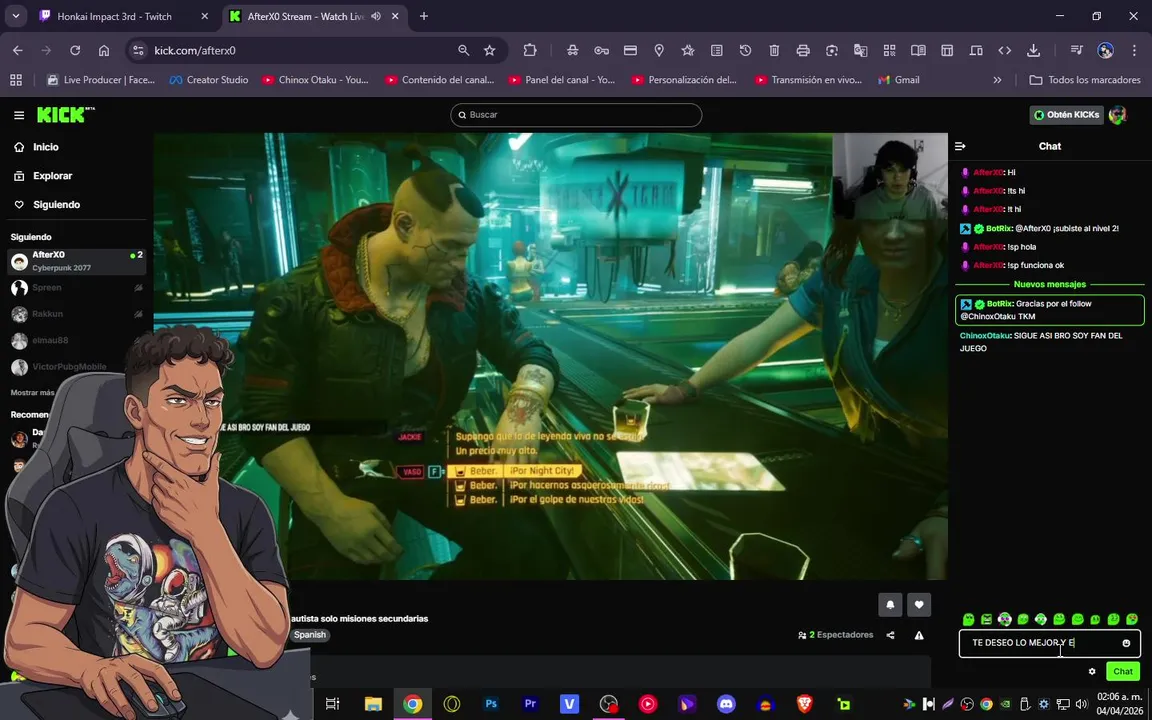Switch to Honkai Impact 3rd Twitch tab
The height and width of the screenshot is (720, 1152).
tap(114, 16)
